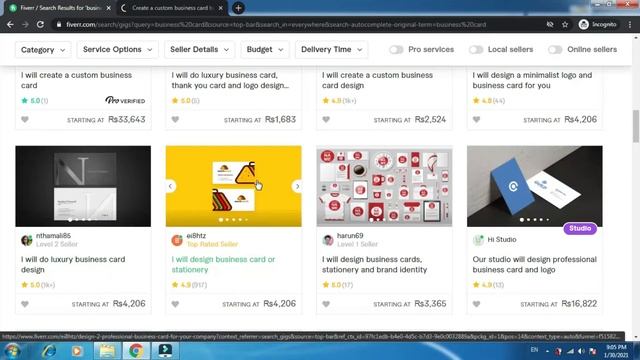
Task: Close the Fiverr Search Results tab
Action: click(x=109, y=8)
